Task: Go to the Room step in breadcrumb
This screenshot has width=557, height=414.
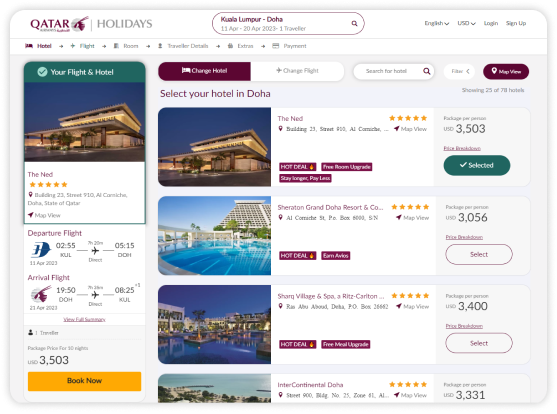Action: tap(126, 46)
